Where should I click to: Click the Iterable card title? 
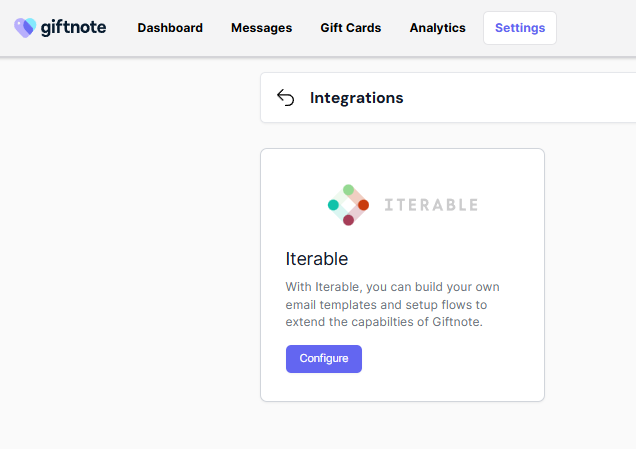coord(317,259)
